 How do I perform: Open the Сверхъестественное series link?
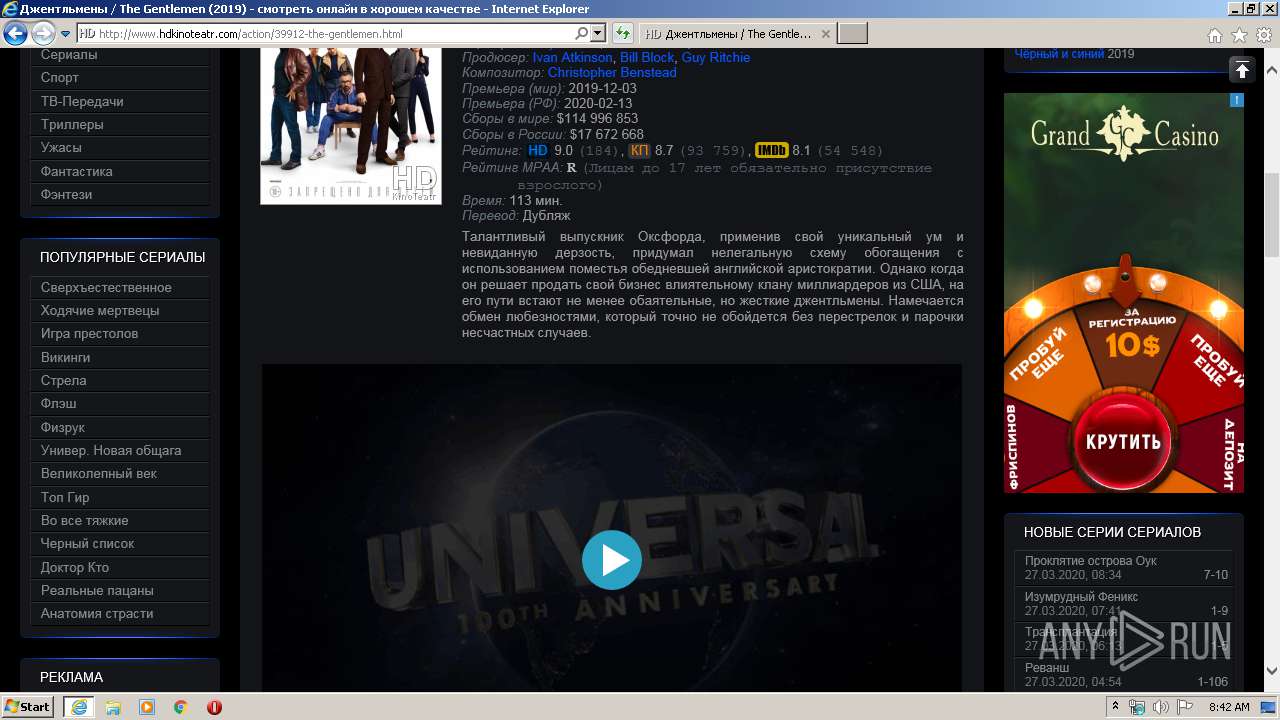coord(120,287)
